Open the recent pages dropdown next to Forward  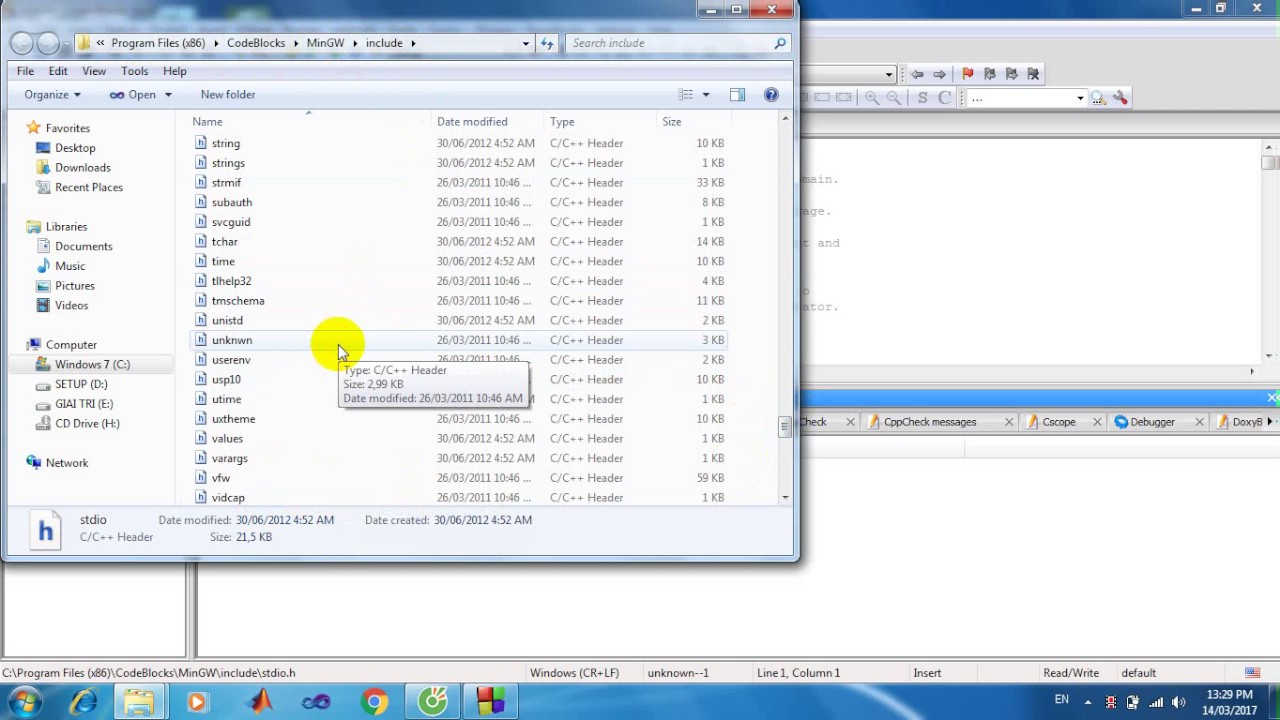(66, 43)
